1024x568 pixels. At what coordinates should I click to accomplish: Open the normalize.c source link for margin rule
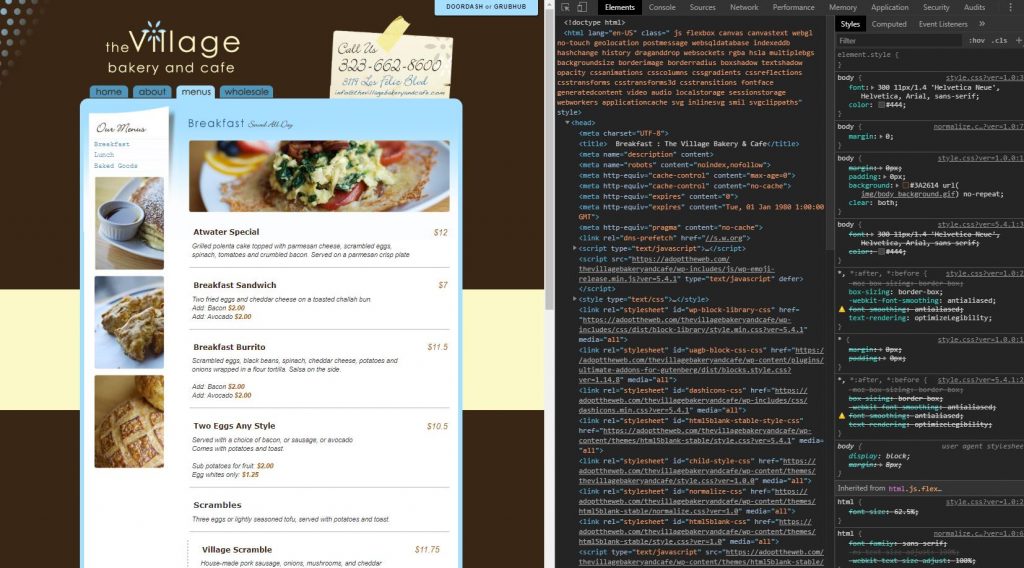[x=978, y=126]
